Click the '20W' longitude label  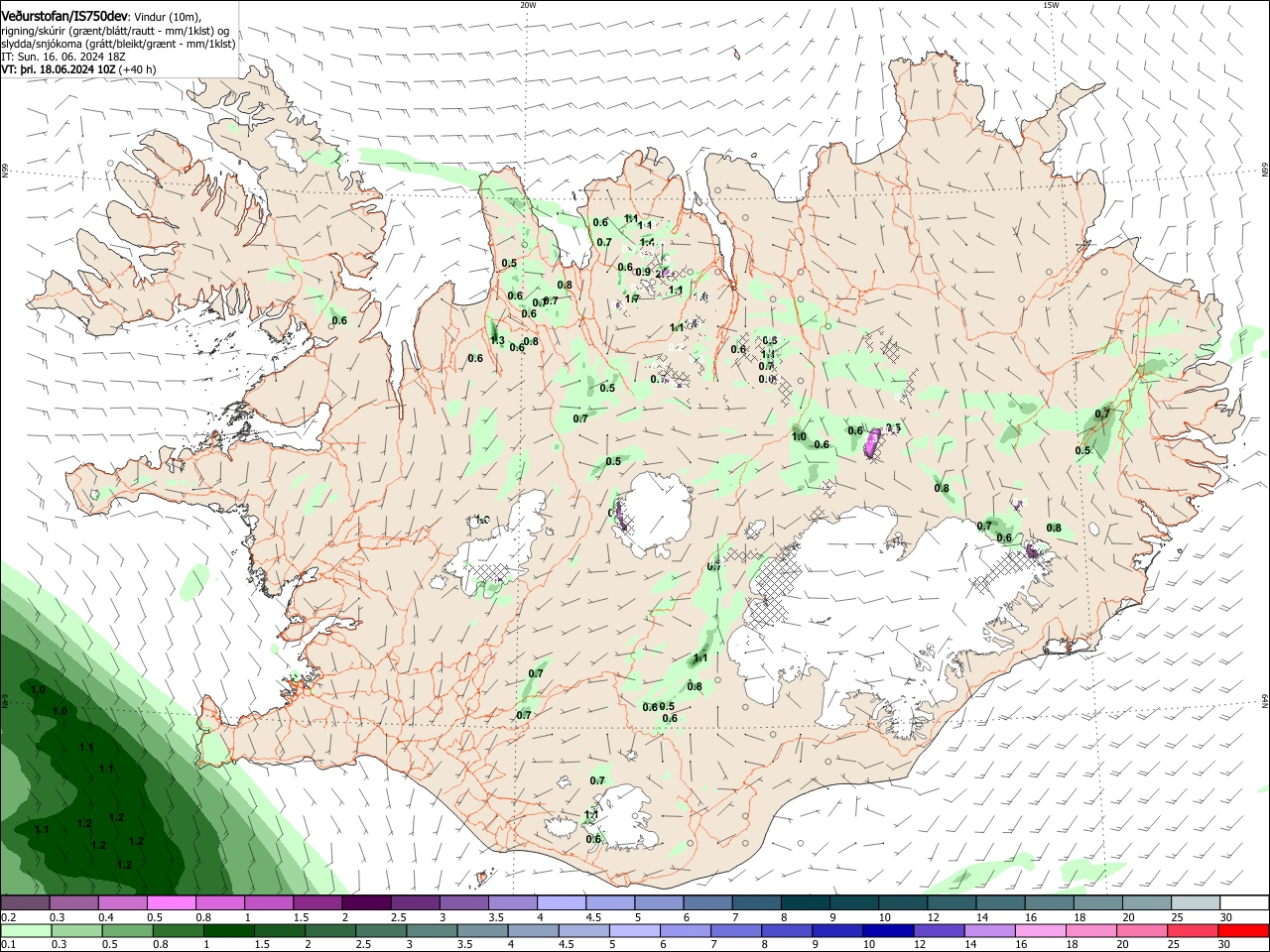[528, 5]
